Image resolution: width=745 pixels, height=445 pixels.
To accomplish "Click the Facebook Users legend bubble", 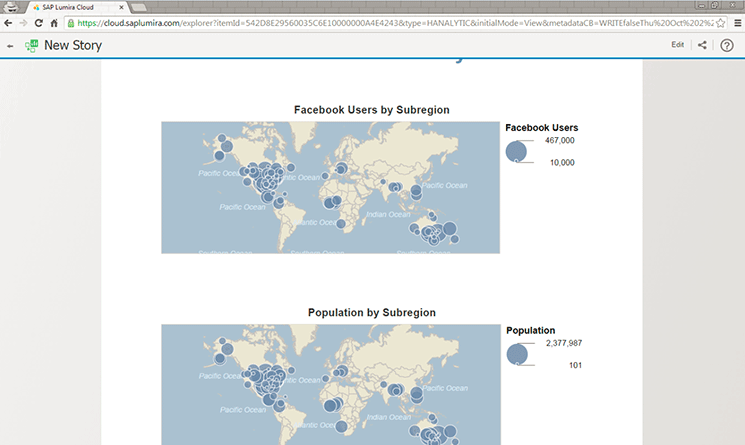I will click(516, 151).
